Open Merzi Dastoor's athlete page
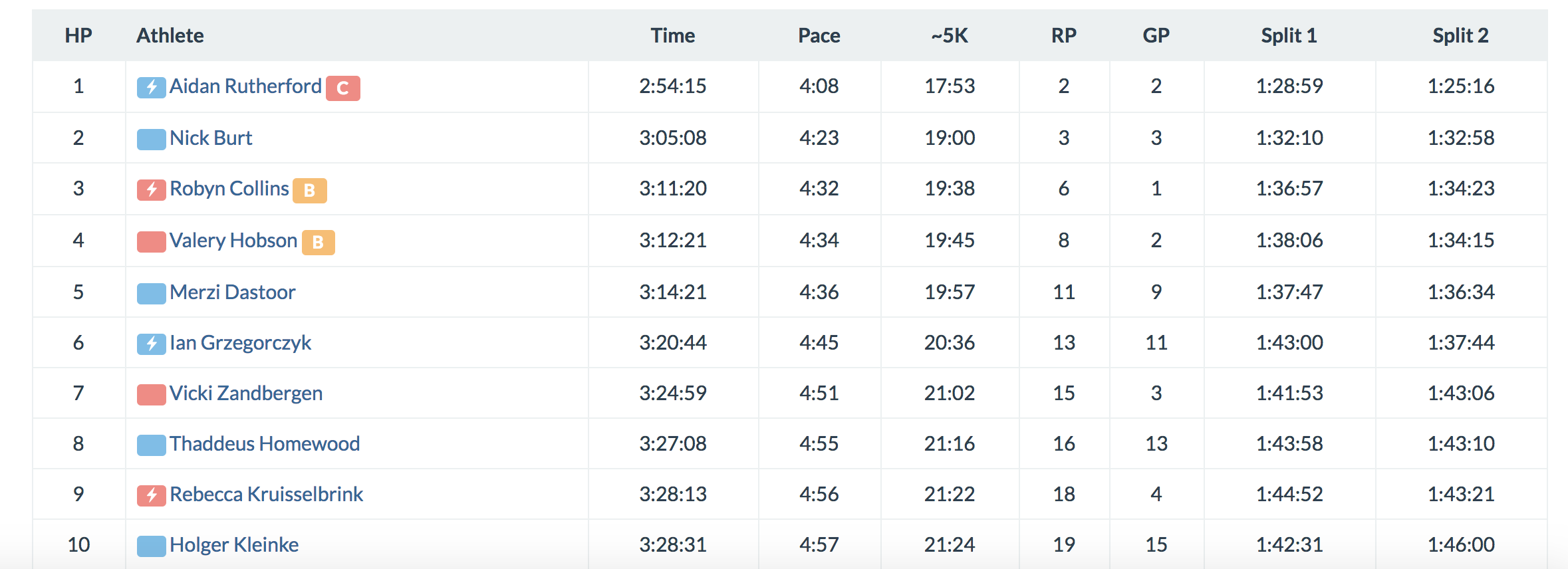 coord(232,292)
